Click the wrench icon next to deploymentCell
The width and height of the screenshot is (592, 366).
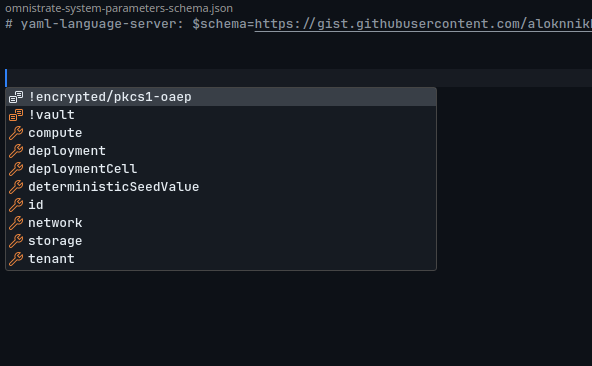tap(16, 169)
